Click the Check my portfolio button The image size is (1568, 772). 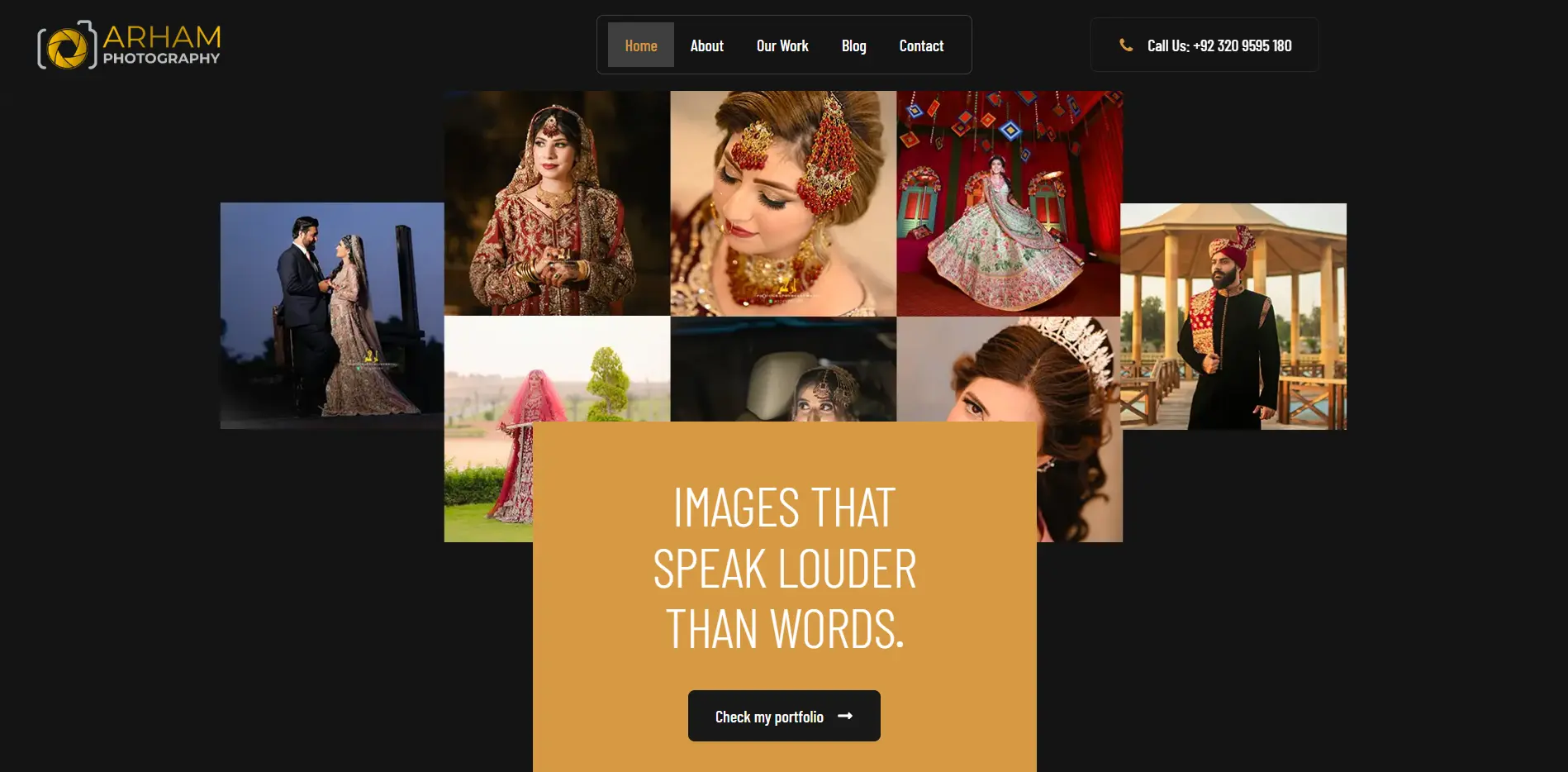tap(784, 716)
